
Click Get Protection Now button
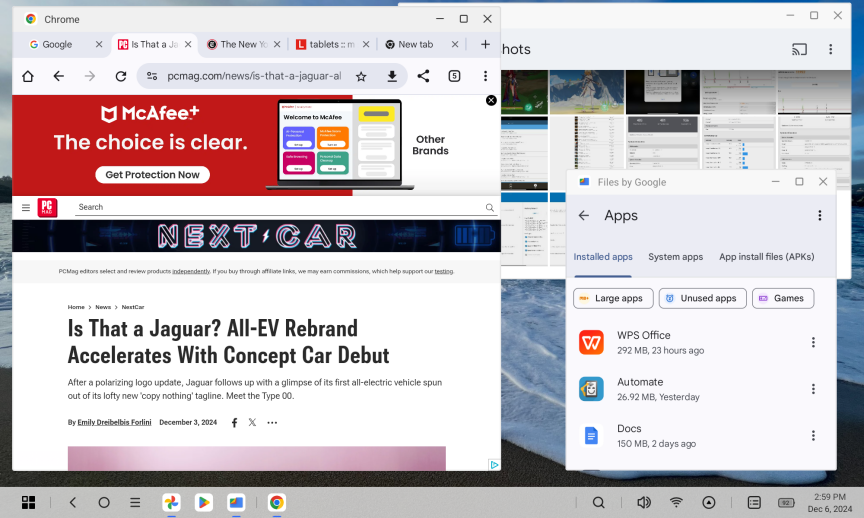click(x=152, y=175)
